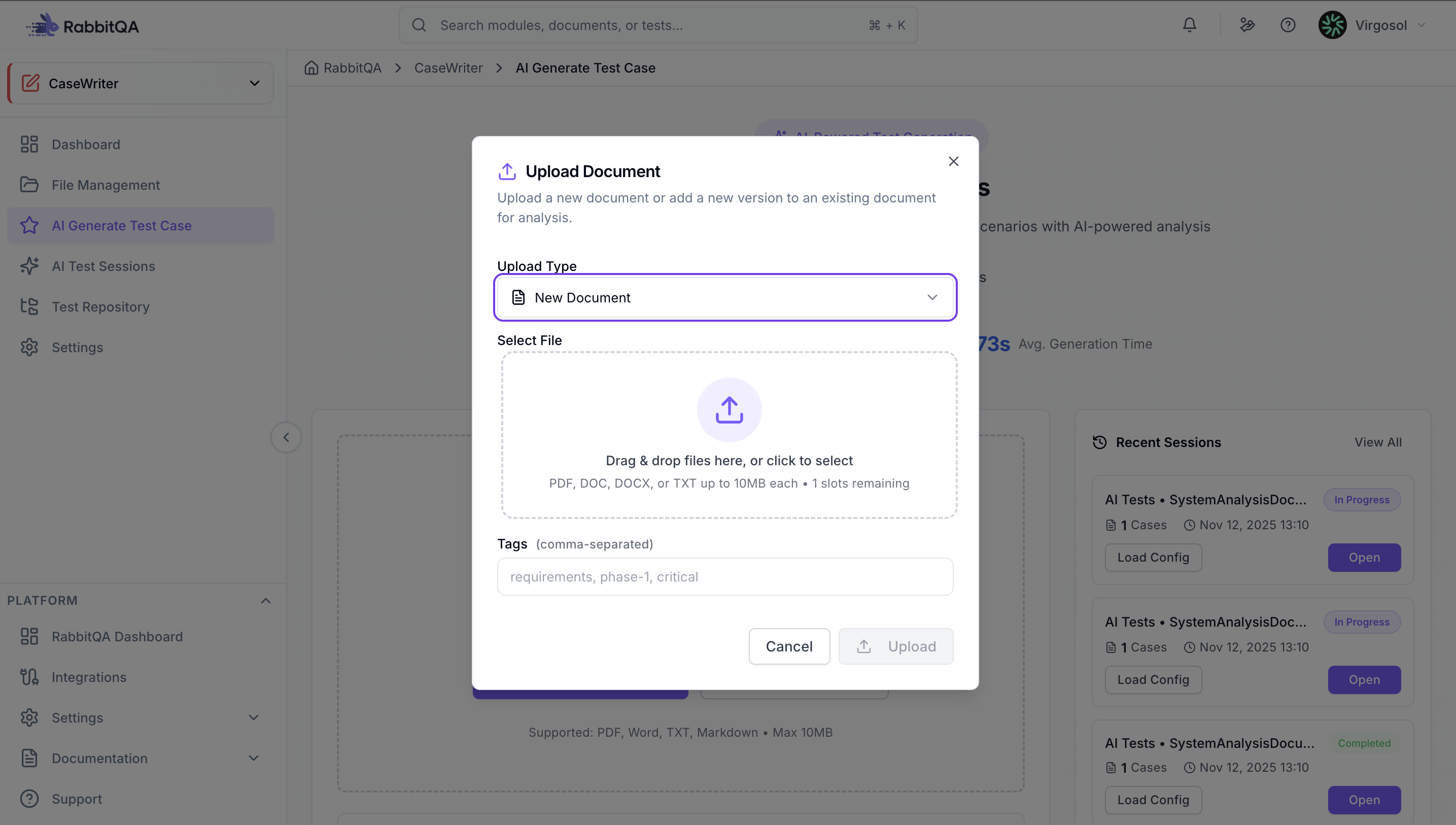The height and width of the screenshot is (825, 1456).
Task: Click the AI Test Sessions sparkle icon
Action: tap(29, 266)
